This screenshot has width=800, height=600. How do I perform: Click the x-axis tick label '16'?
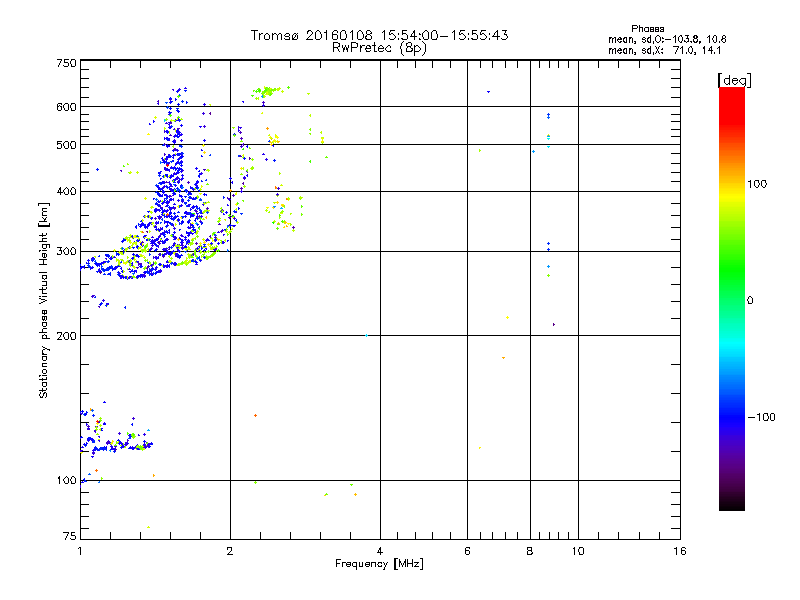(x=680, y=551)
